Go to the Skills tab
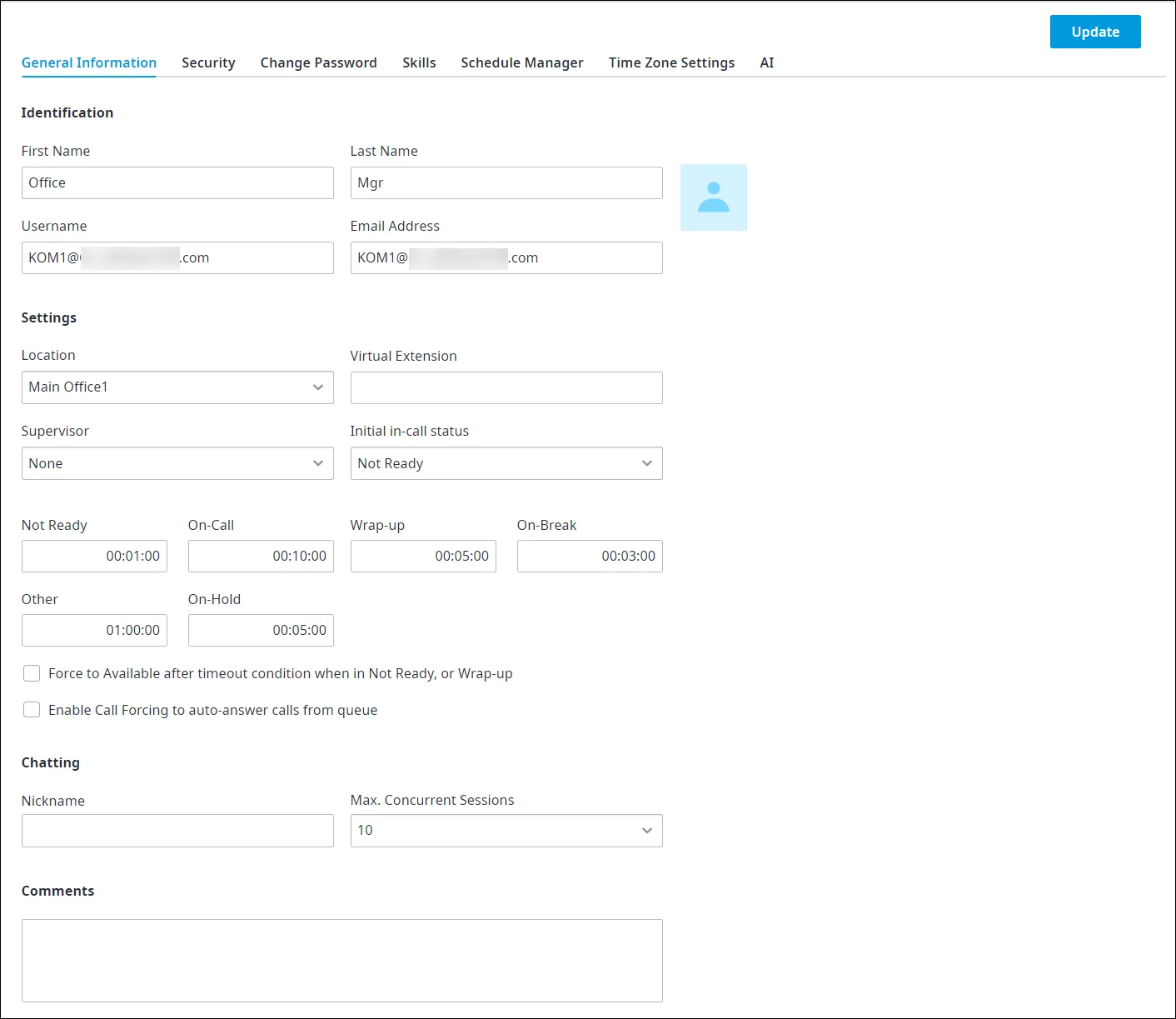1176x1019 pixels. point(419,62)
